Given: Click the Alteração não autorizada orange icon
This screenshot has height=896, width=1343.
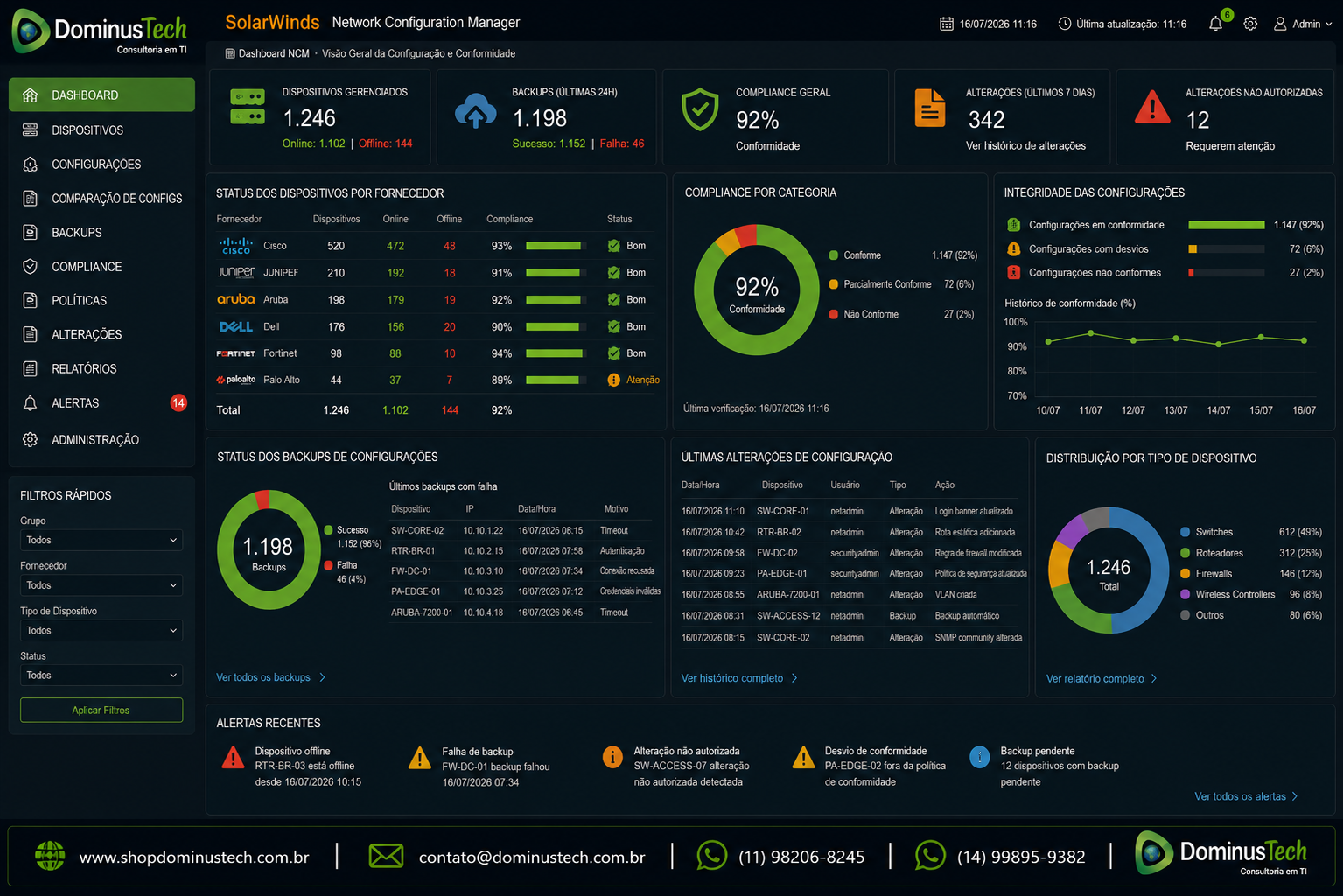Looking at the screenshot, I should pos(612,757).
